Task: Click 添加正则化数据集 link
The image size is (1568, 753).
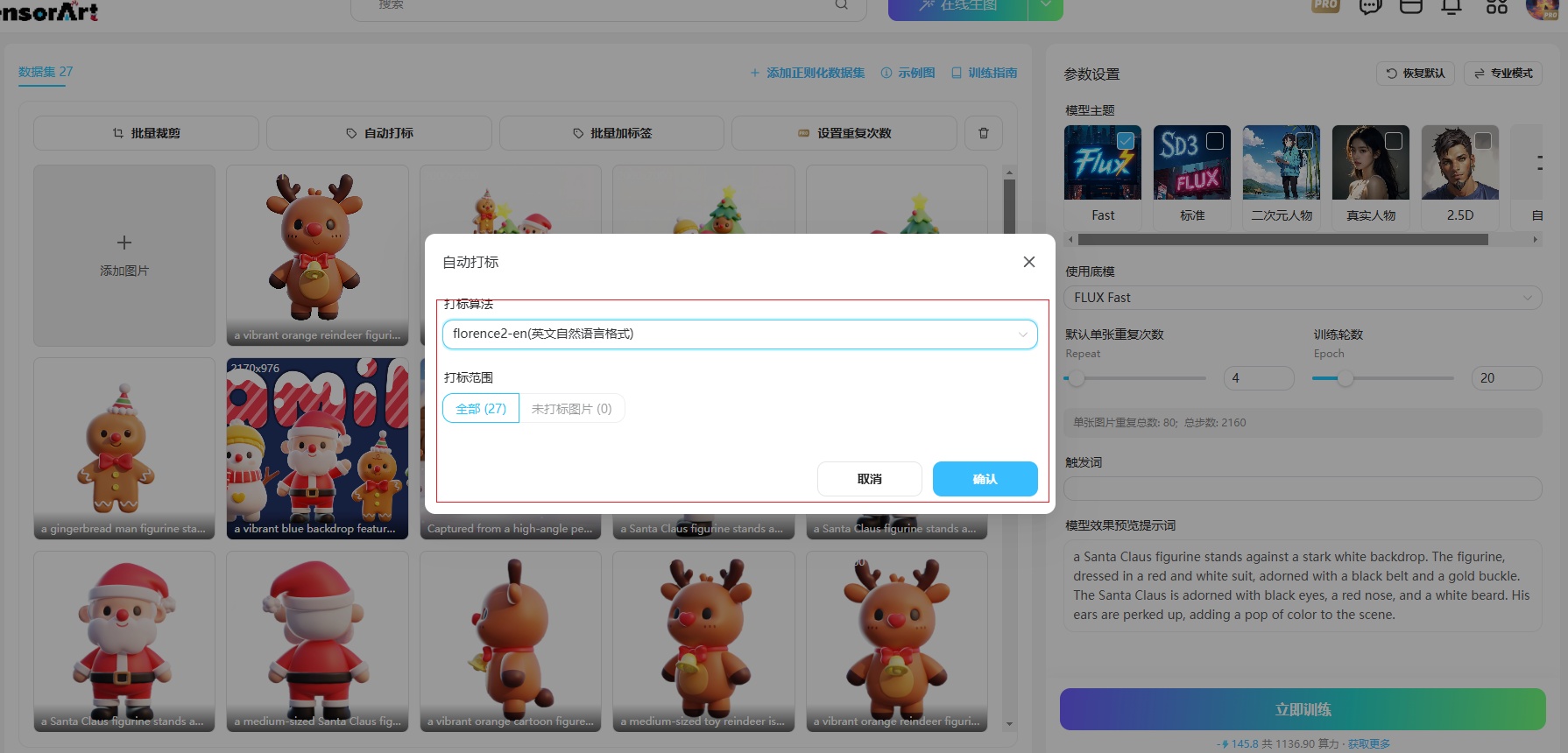Action: tap(807, 73)
